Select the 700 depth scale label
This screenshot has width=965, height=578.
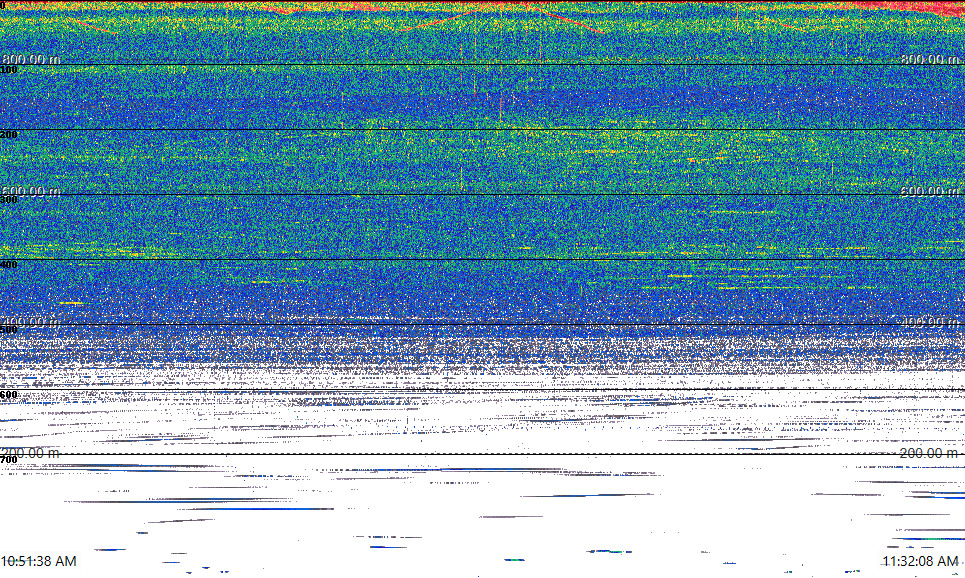[9, 460]
